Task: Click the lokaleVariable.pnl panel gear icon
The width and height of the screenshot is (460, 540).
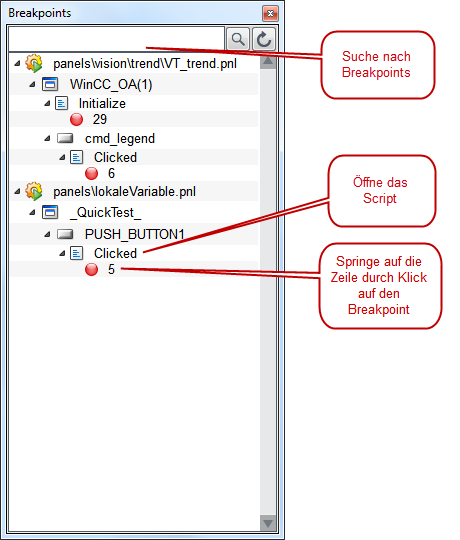Action: pos(34,191)
